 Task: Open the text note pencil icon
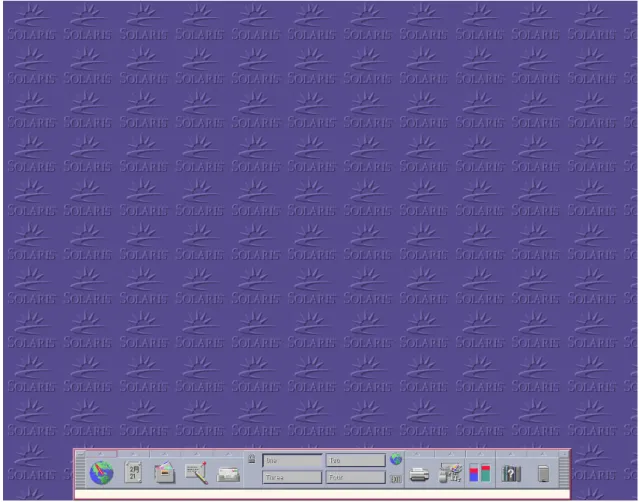pos(196,473)
